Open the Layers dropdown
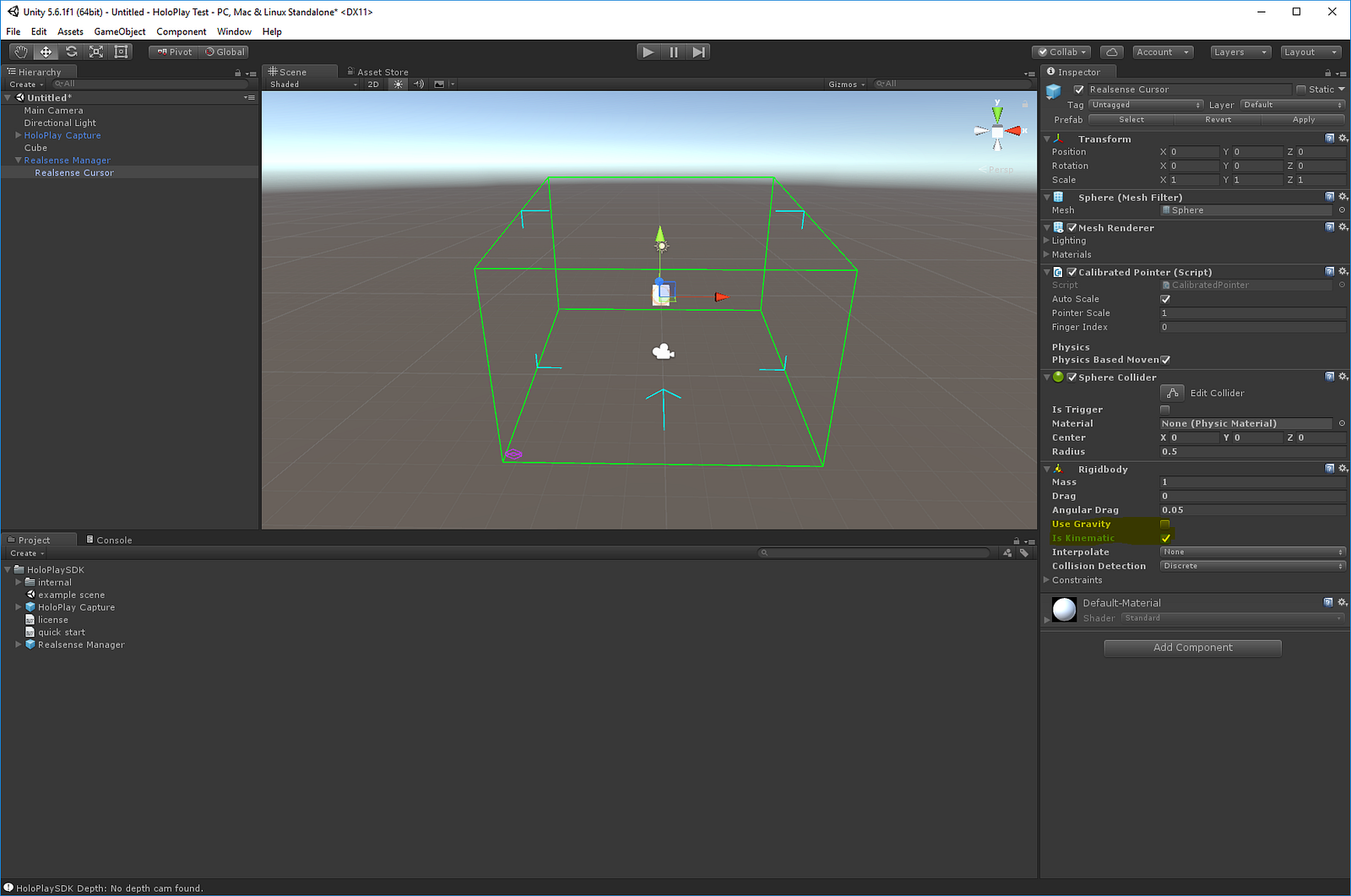 1240,52
